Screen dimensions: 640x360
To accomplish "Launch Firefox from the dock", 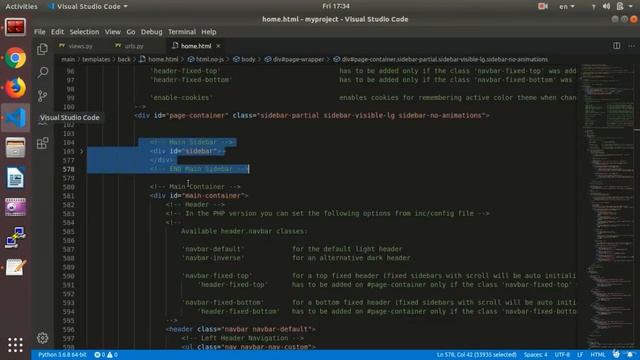I will pyautogui.click(x=16, y=88).
